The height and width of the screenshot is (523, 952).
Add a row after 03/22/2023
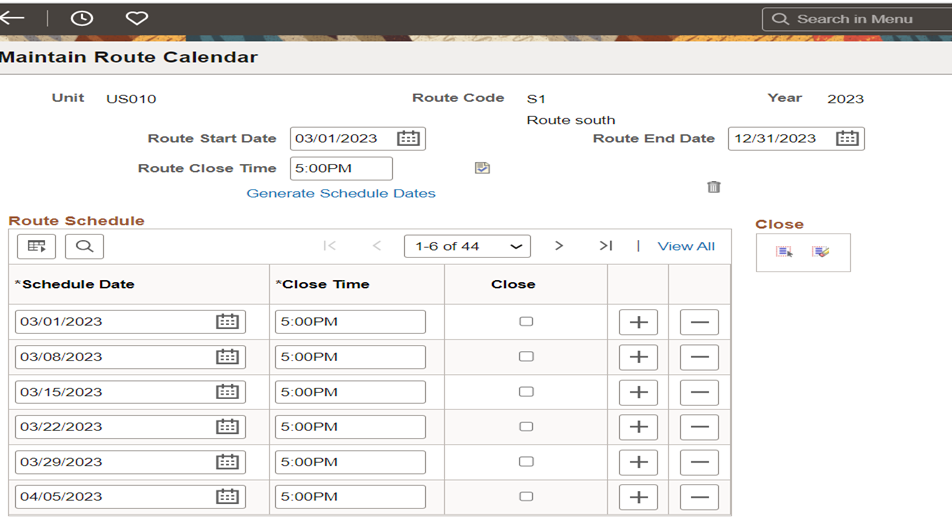pyautogui.click(x=638, y=427)
